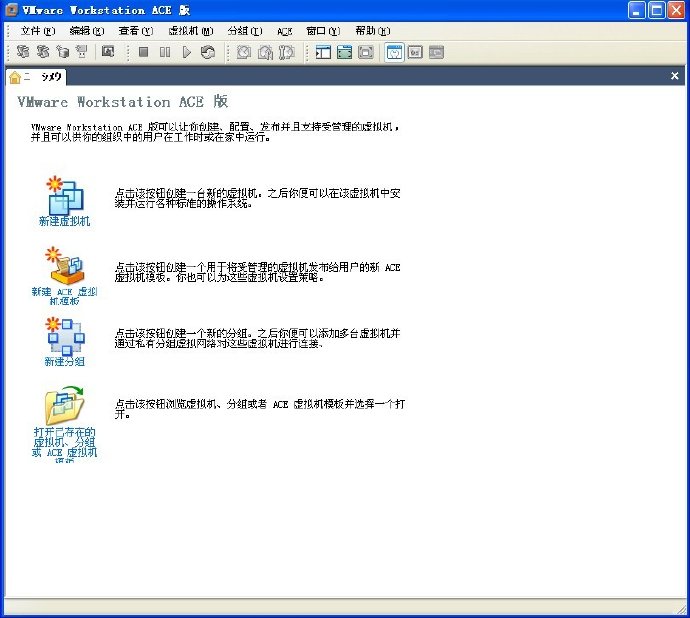Open the 窗口(W) menu
This screenshot has width=690, height=618.
click(323, 31)
